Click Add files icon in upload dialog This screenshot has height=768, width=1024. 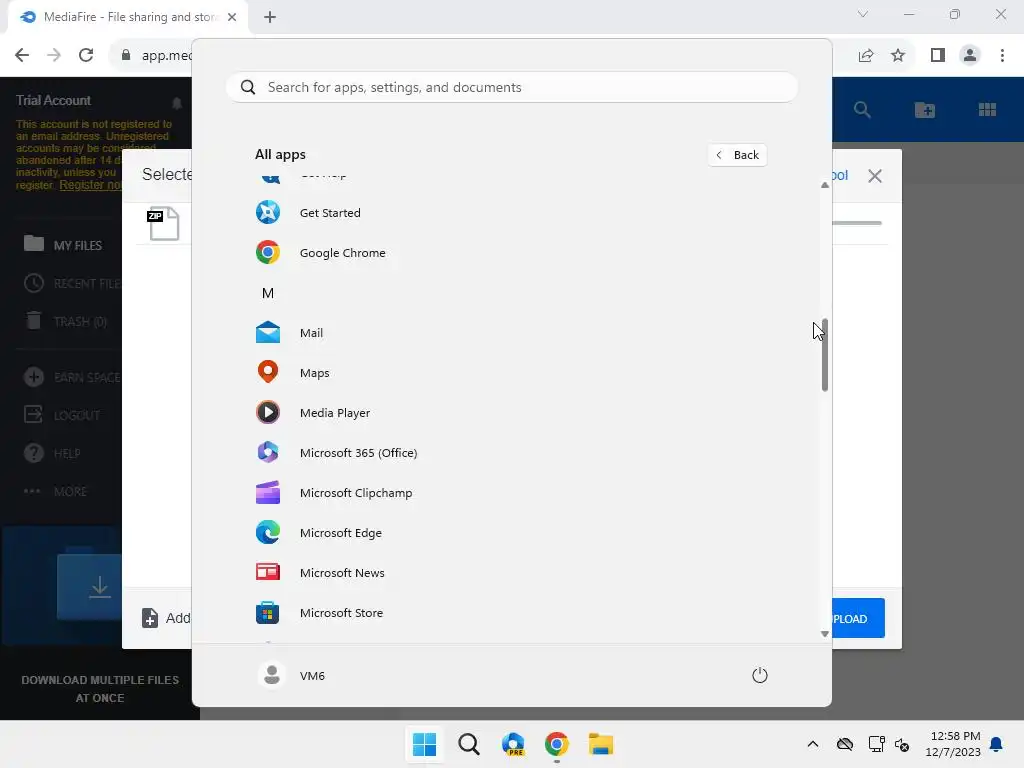pos(150,618)
